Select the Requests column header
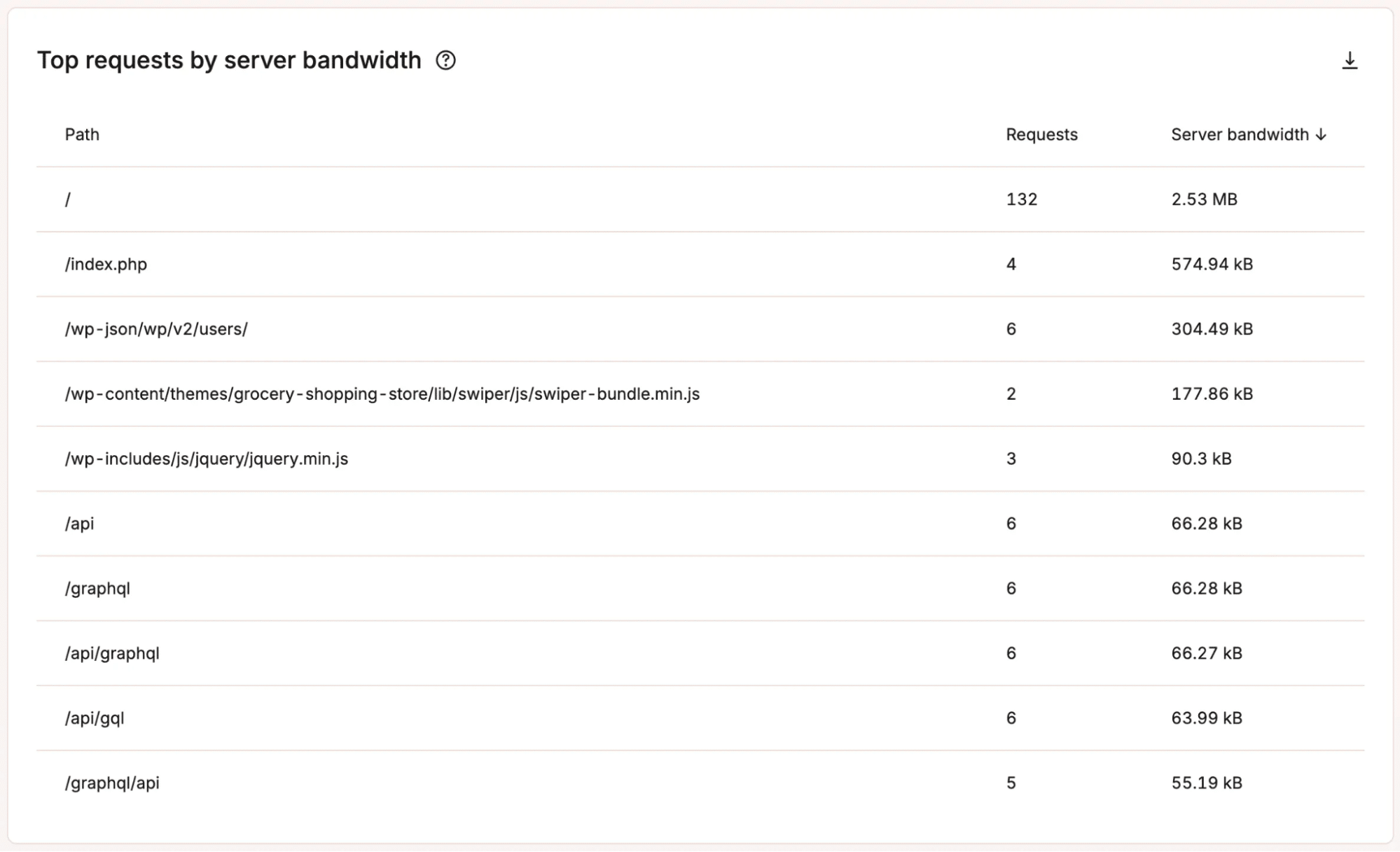This screenshot has width=1400, height=852. (1041, 135)
